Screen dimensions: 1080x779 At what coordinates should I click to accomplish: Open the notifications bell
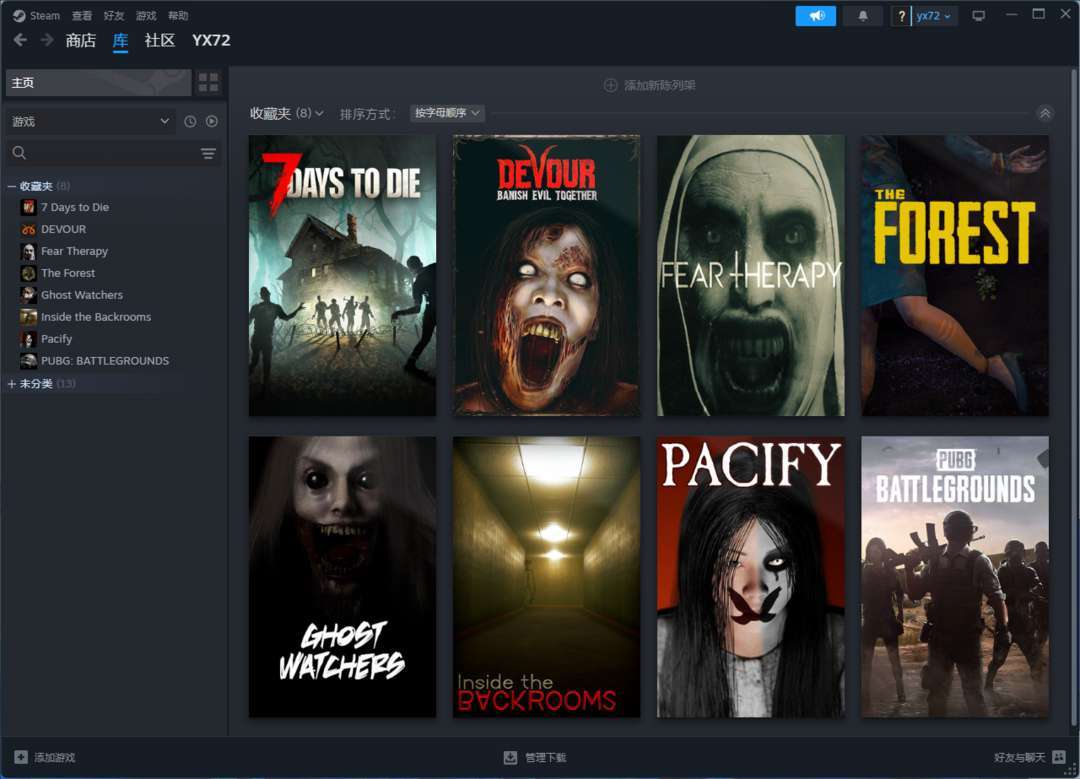[x=862, y=16]
